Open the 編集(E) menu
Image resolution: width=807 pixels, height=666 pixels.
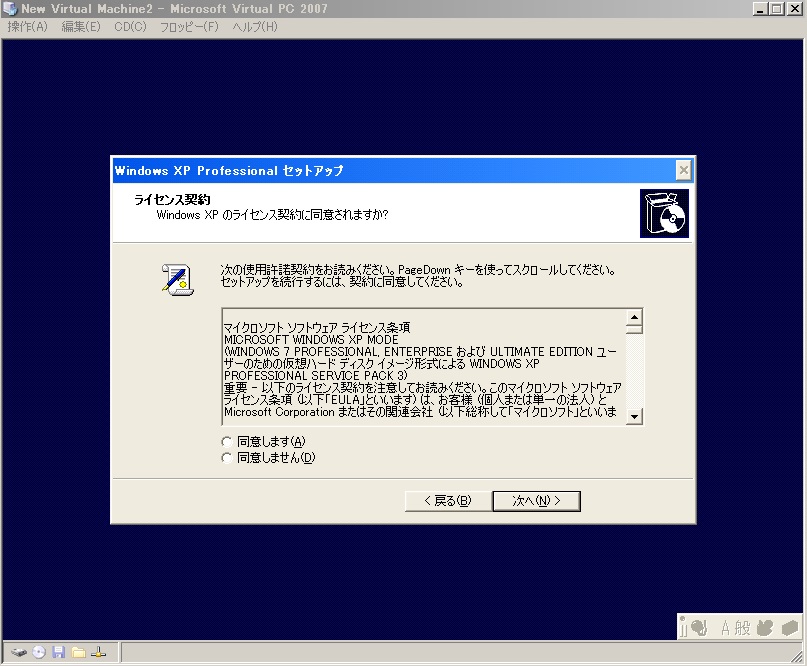coord(81,27)
